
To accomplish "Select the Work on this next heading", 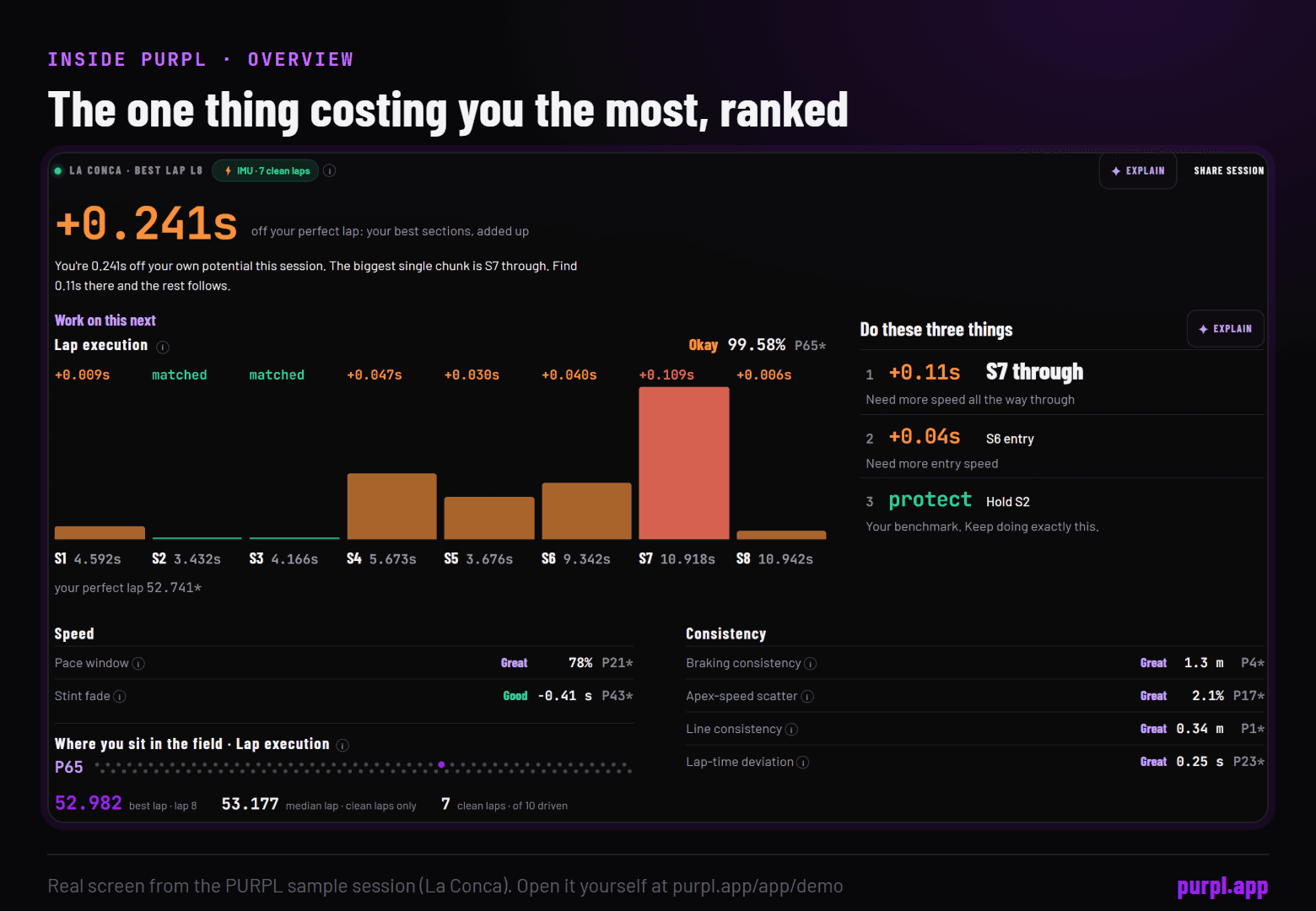I will (105, 321).
